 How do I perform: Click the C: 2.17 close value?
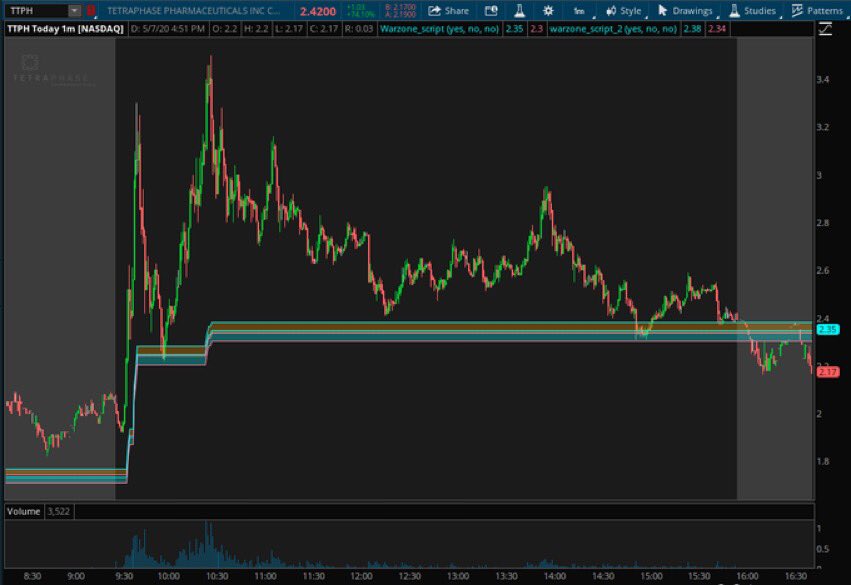[323, 29]
